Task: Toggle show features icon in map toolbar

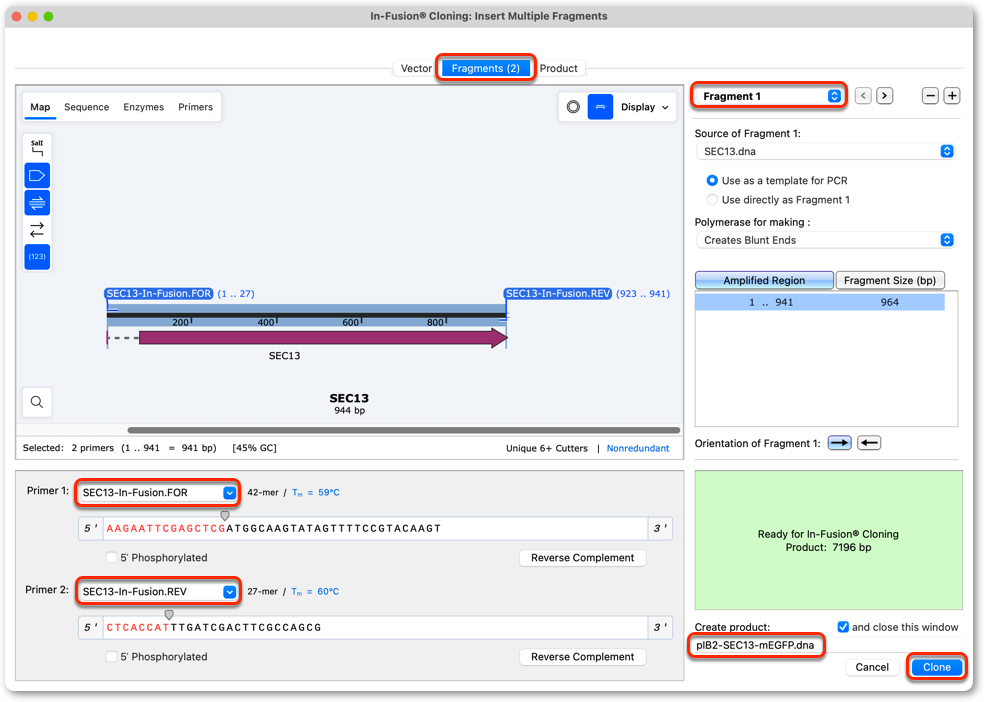Action: (37, 176)
